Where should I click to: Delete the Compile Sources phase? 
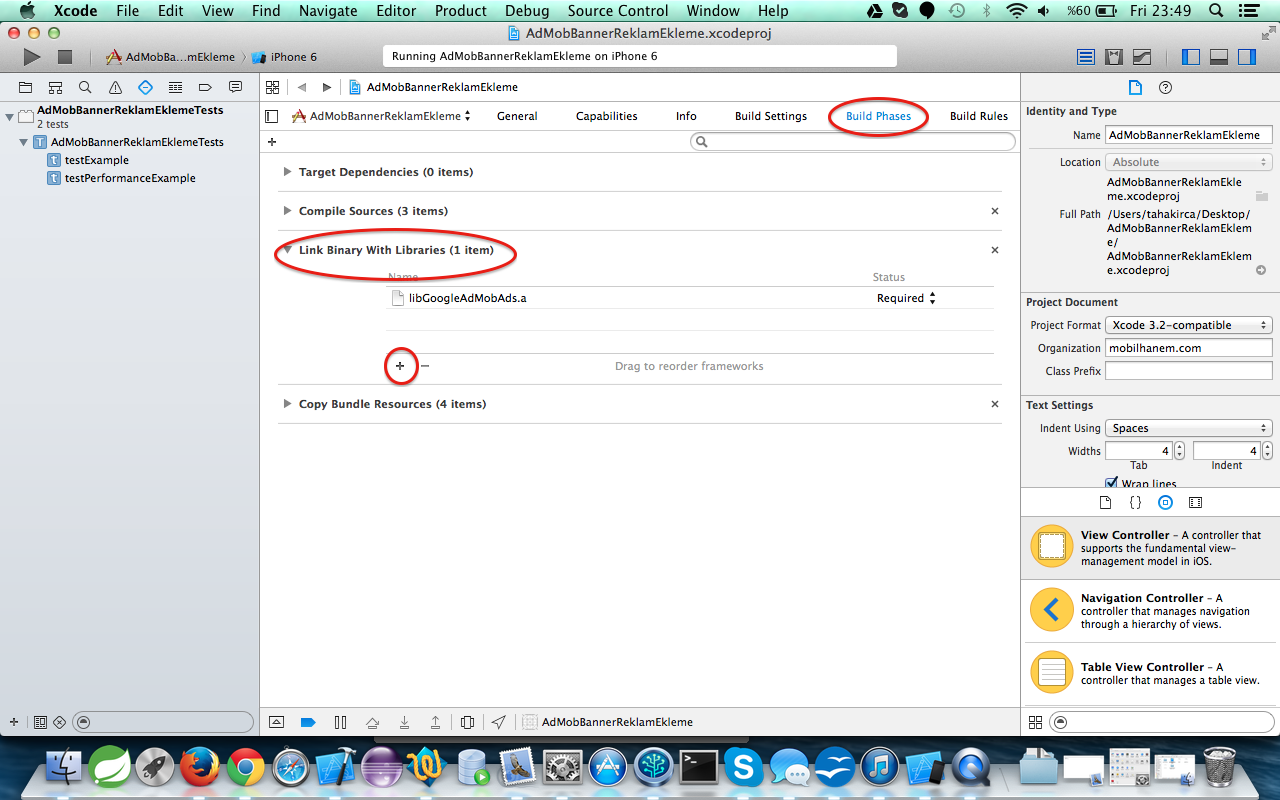coord(994,211)
